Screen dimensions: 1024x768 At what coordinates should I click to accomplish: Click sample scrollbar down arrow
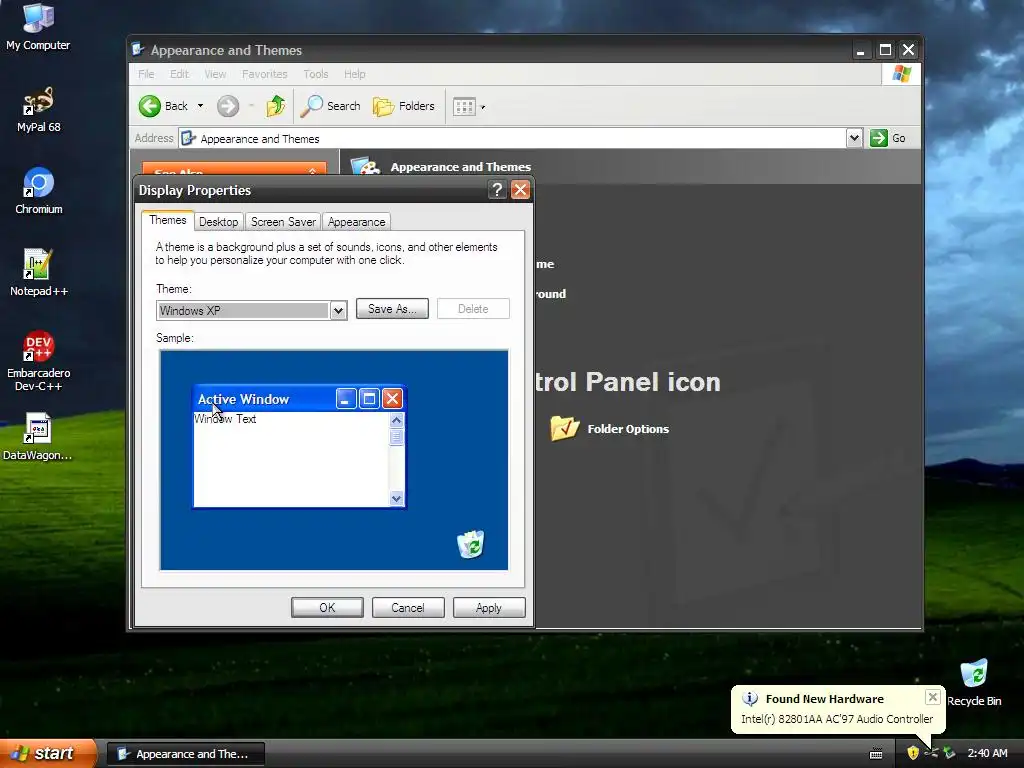[396, 498]
